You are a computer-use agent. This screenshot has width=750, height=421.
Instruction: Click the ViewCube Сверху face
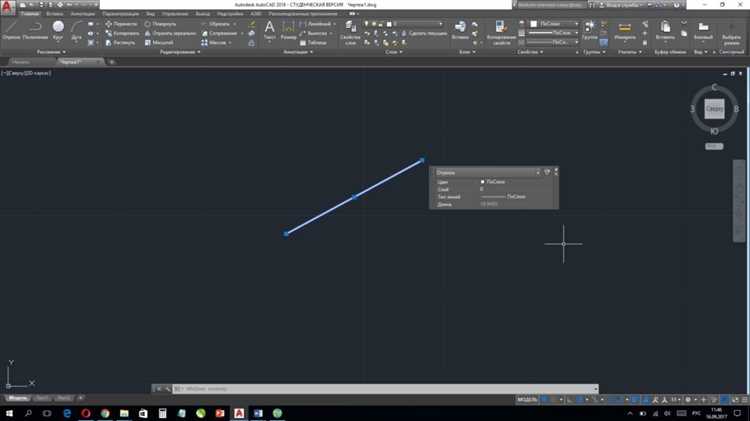point(714,109)
